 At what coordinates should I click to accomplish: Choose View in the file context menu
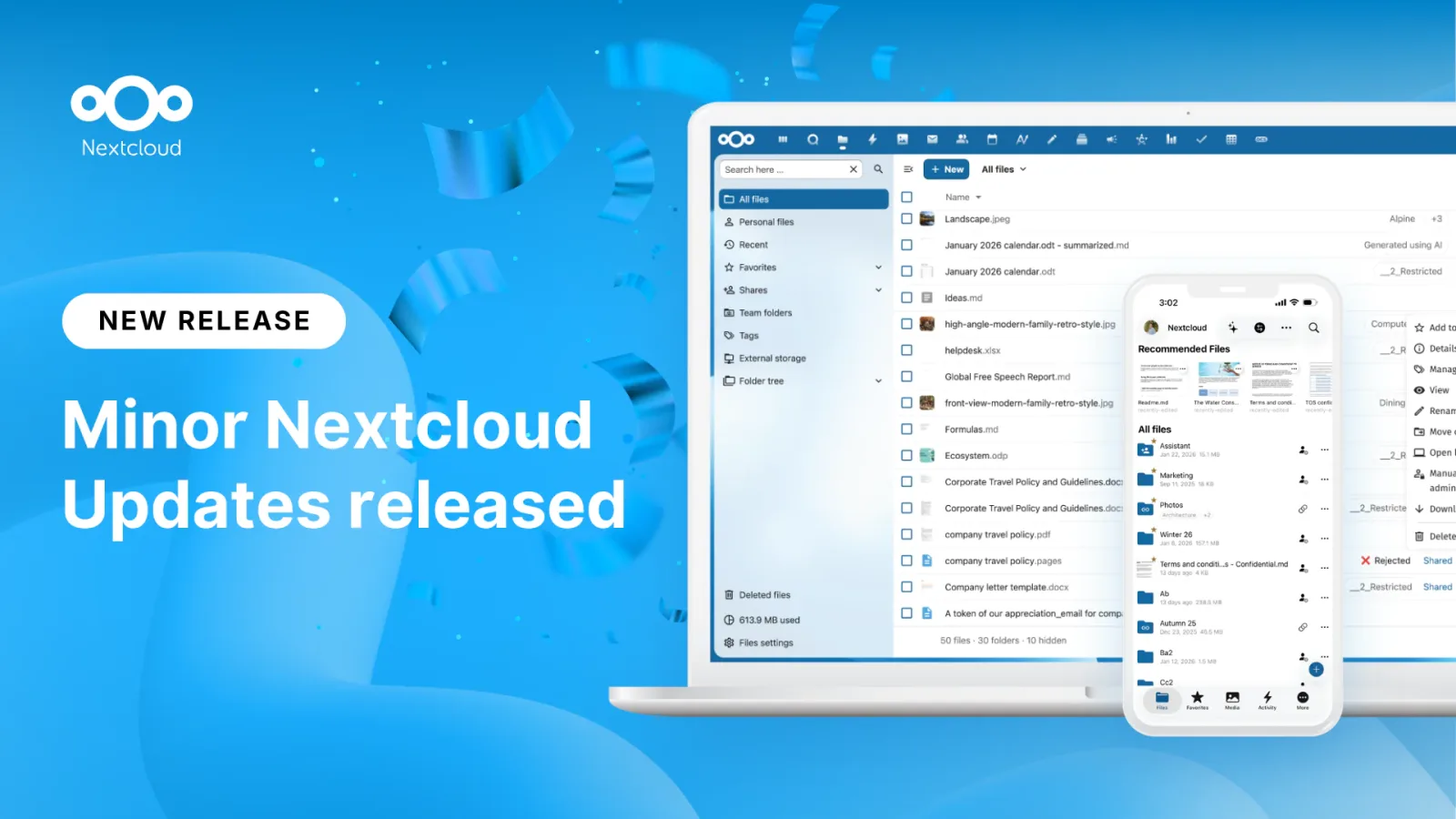click(x=1433, y=389)
